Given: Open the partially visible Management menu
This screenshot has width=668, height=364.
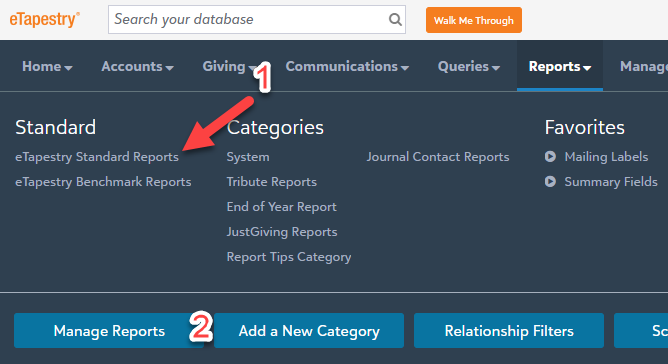Looking at the screenshot, I should pyautogui.click(x=644, y=66).
